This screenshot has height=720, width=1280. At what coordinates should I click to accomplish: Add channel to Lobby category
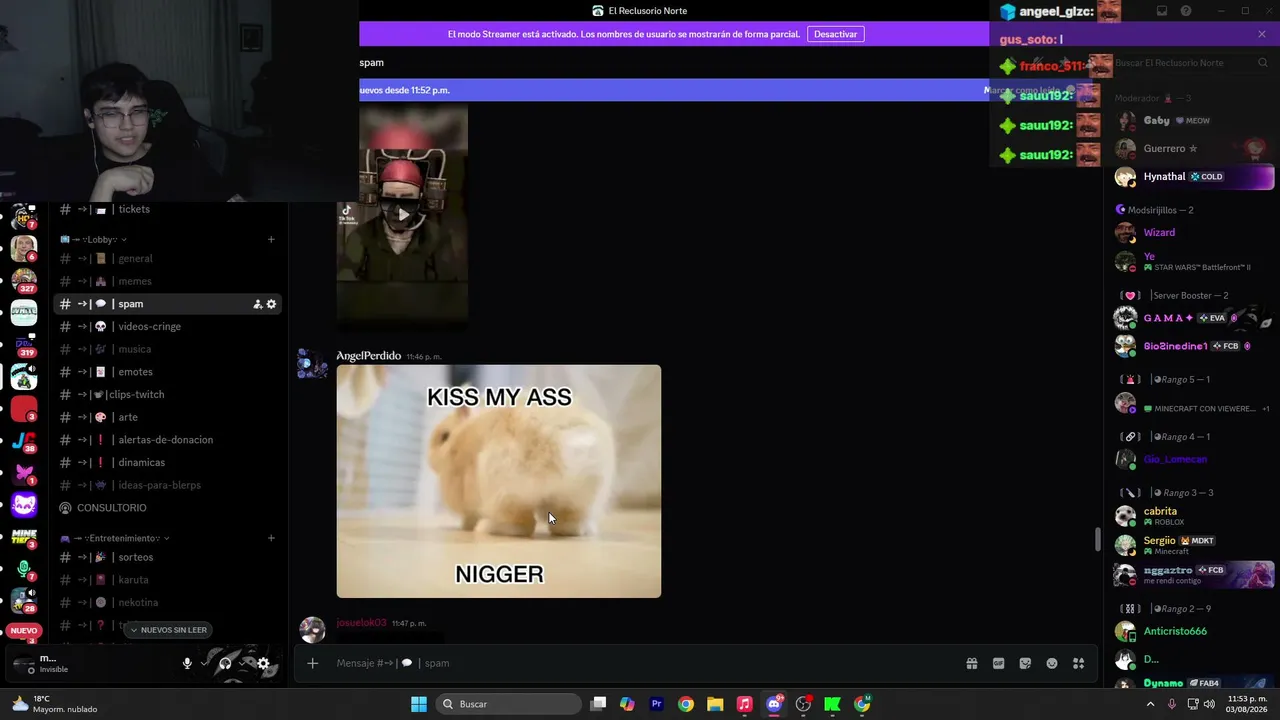click(271, 239)
